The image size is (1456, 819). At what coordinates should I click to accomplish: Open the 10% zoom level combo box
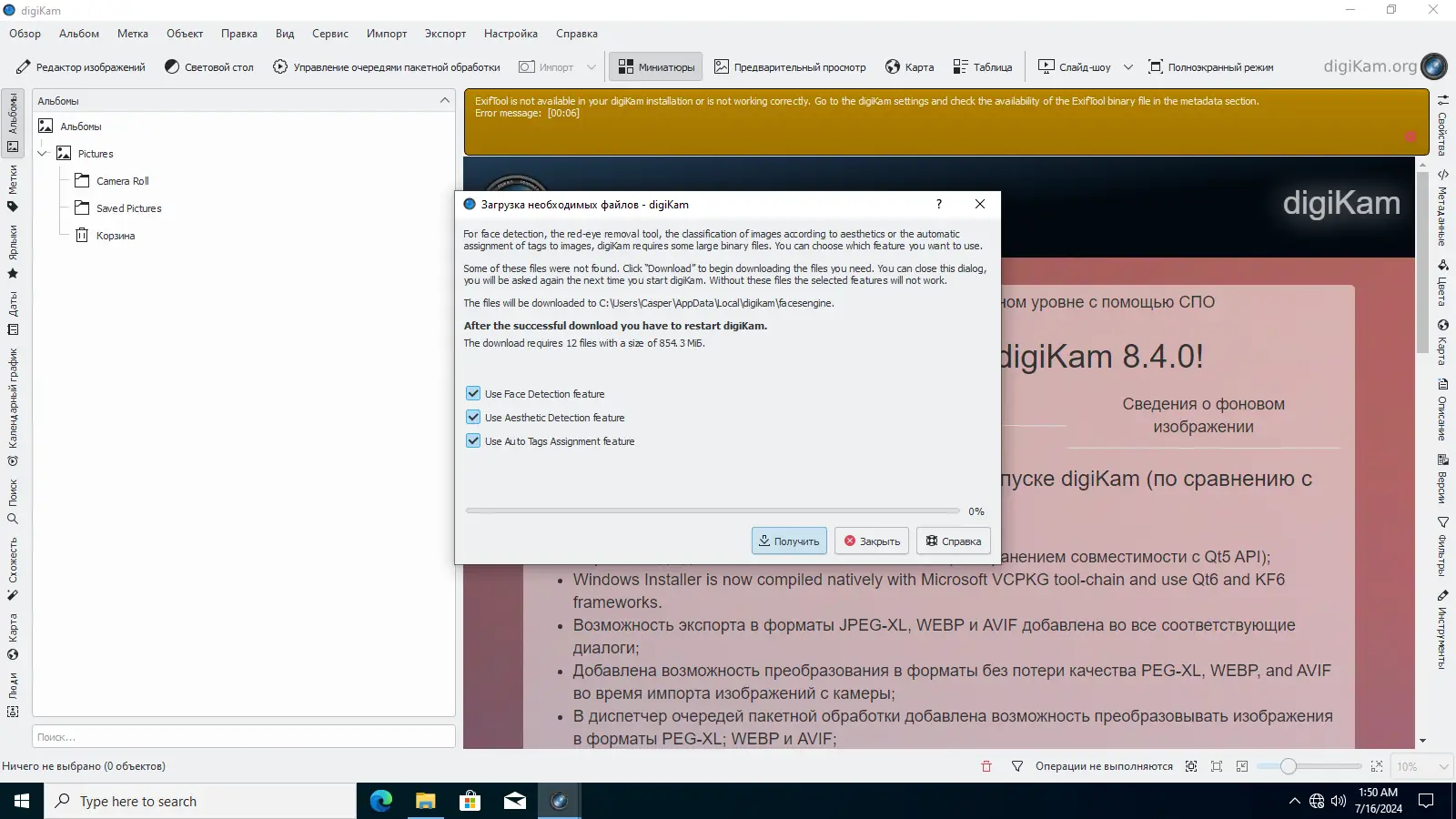(x=1422, y=766)
